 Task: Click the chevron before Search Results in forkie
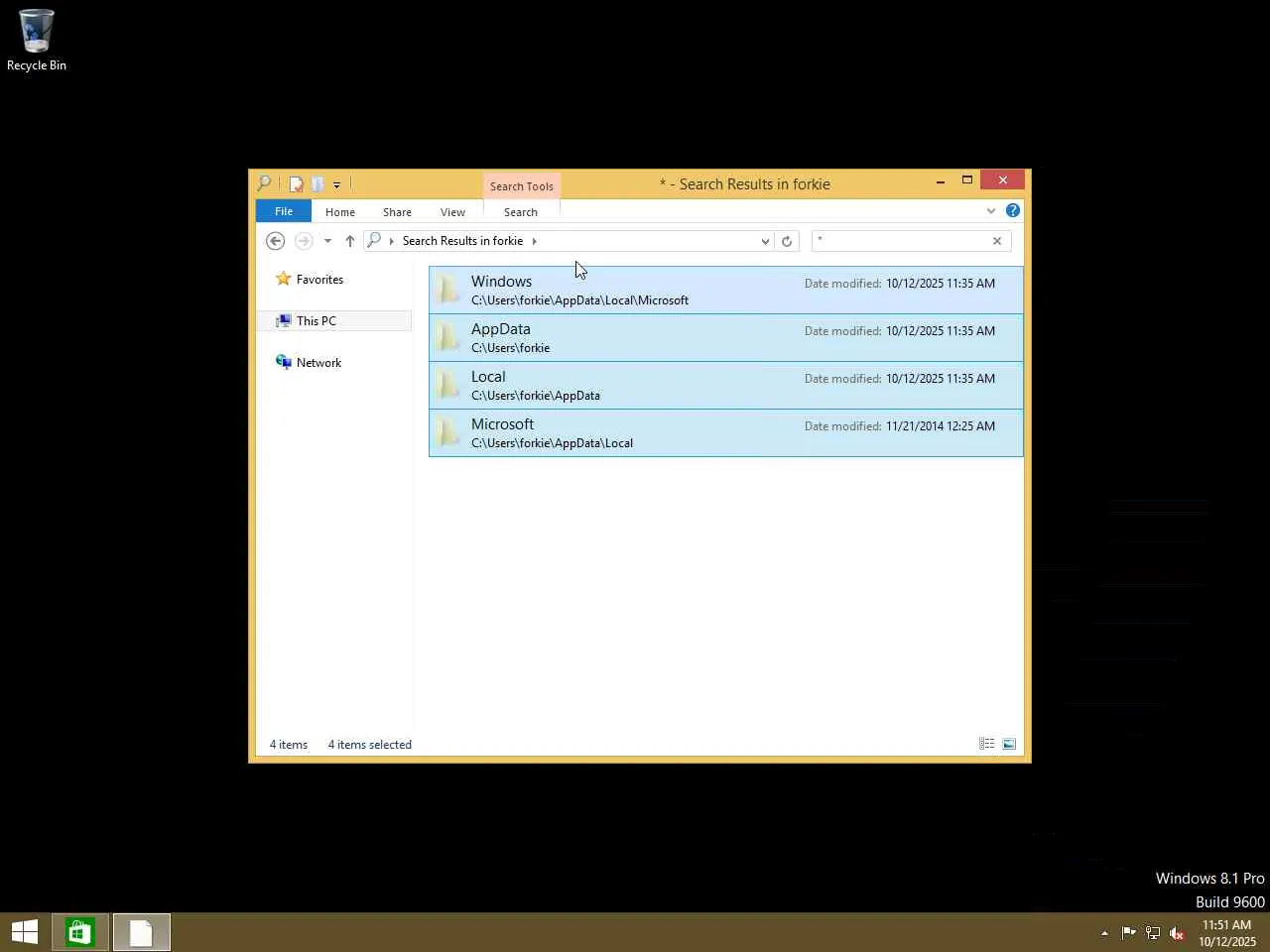point(391,241)
